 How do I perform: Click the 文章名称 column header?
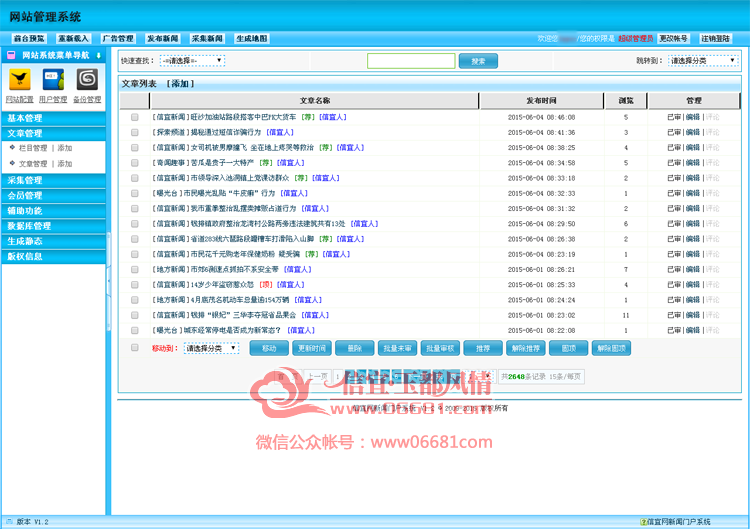(315, 101)
